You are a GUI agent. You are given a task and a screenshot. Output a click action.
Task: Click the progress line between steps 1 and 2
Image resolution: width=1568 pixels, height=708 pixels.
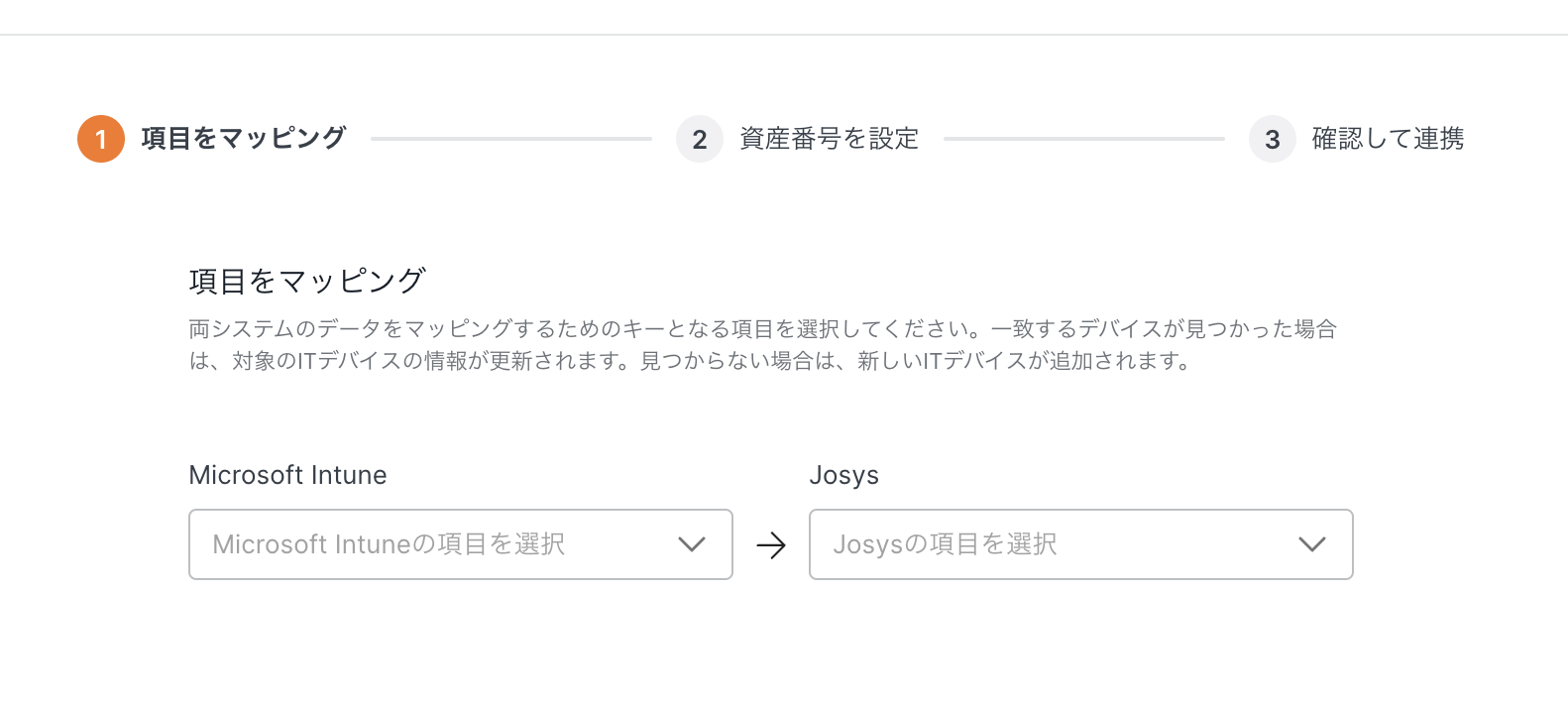coord(510,139)
